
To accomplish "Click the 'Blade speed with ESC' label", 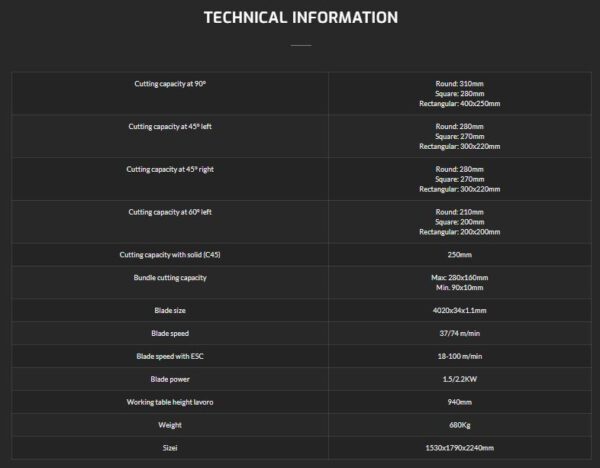I will coord(170,356).
